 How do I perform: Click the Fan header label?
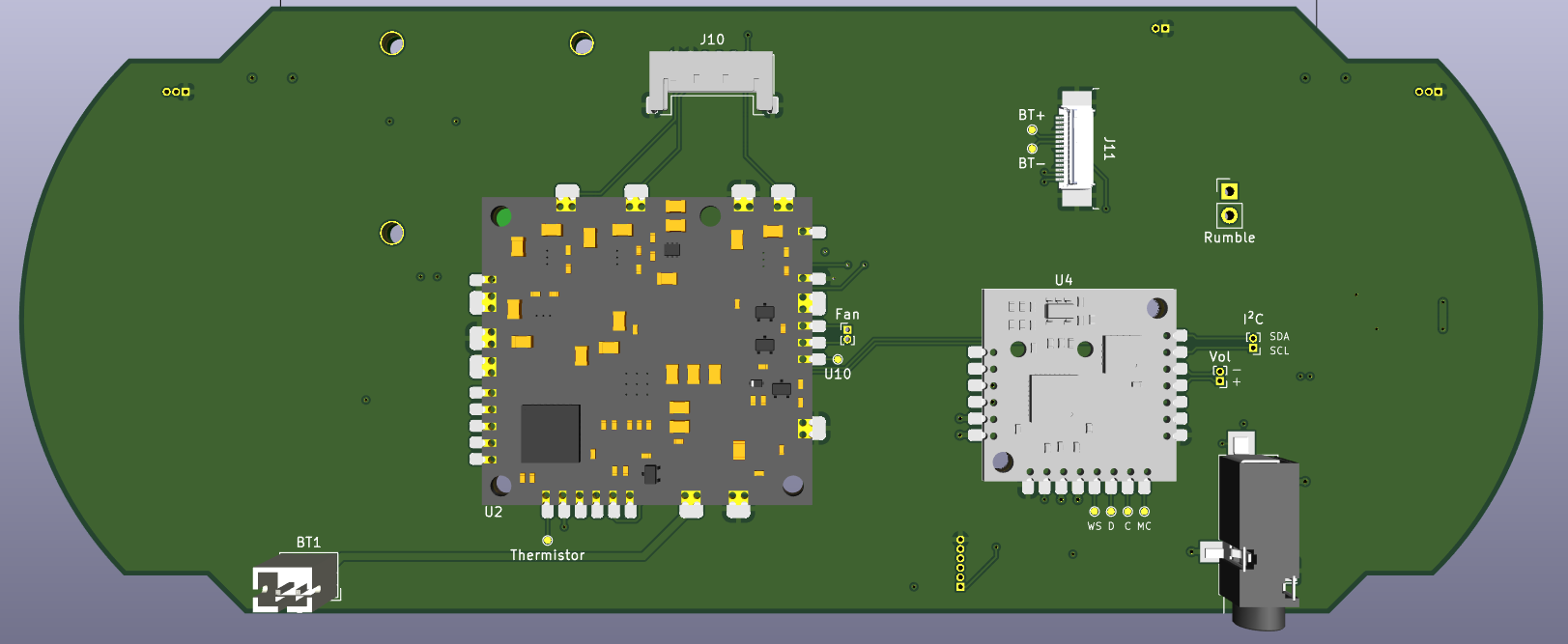[847, 315]
